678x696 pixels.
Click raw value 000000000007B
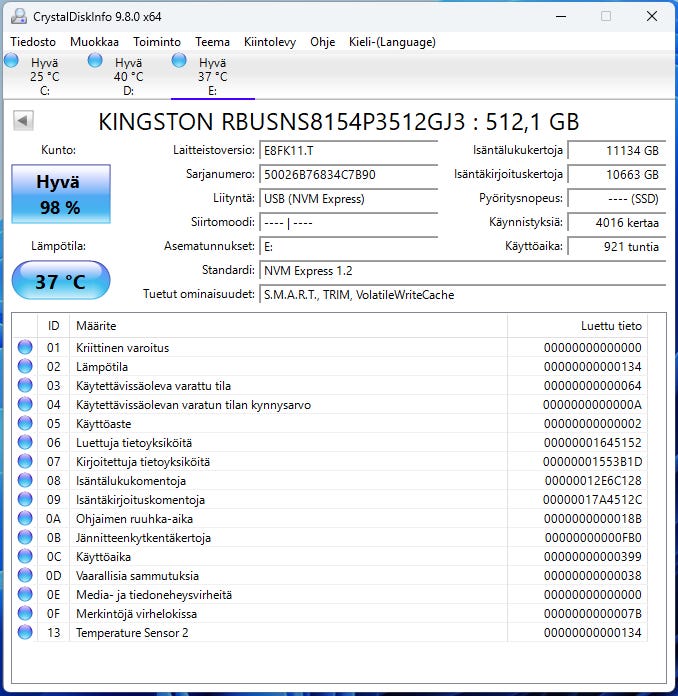pos(593,614)
